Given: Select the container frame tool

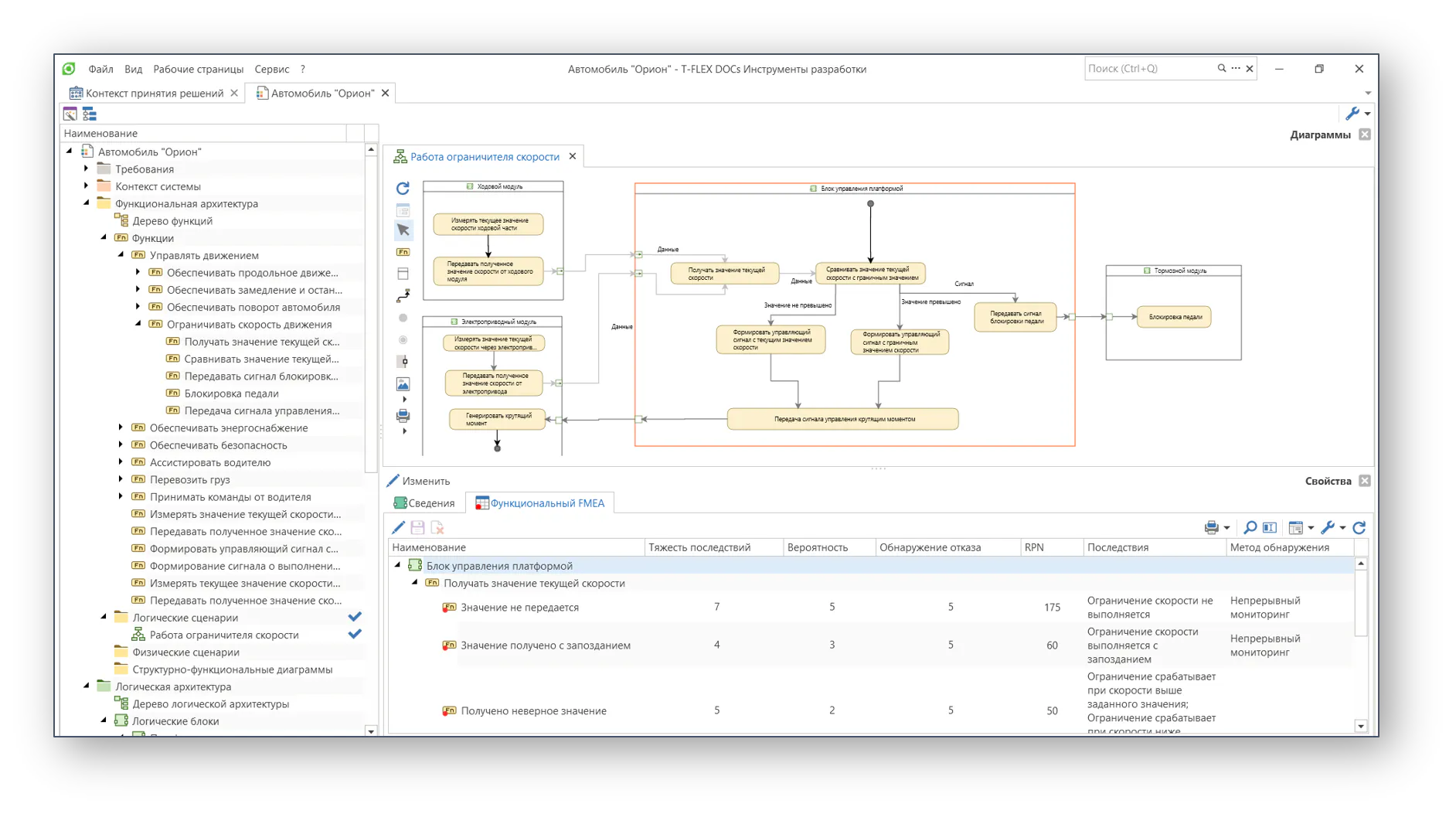Looking at the screenshot, I should [x=403, y=274].
